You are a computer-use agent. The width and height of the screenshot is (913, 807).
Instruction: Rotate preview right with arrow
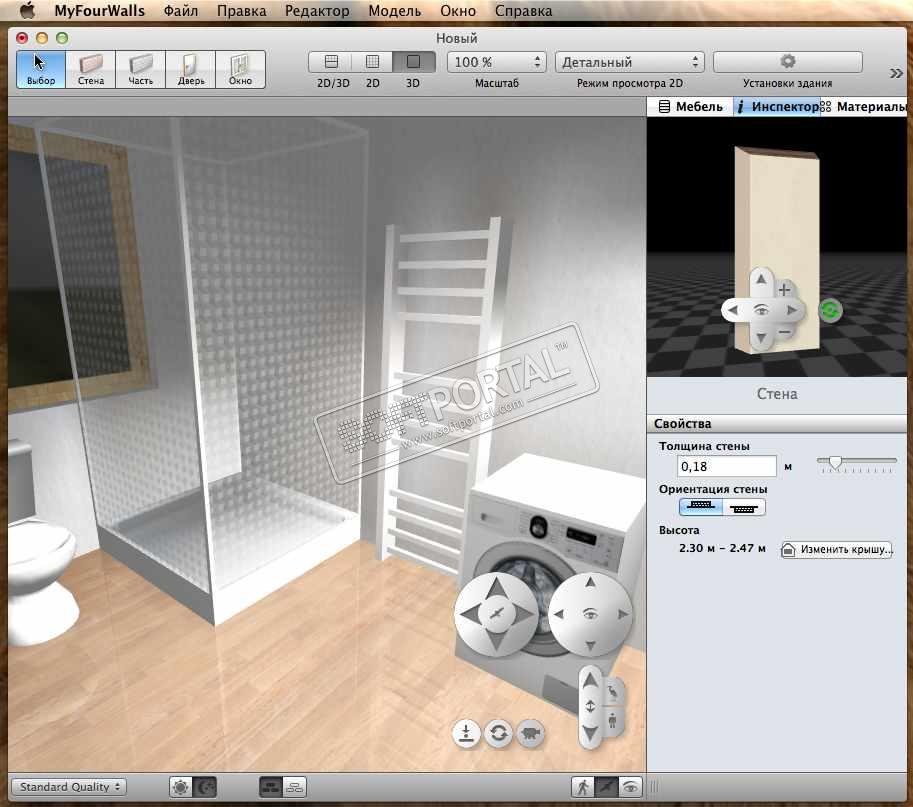[x=791, y=310]
